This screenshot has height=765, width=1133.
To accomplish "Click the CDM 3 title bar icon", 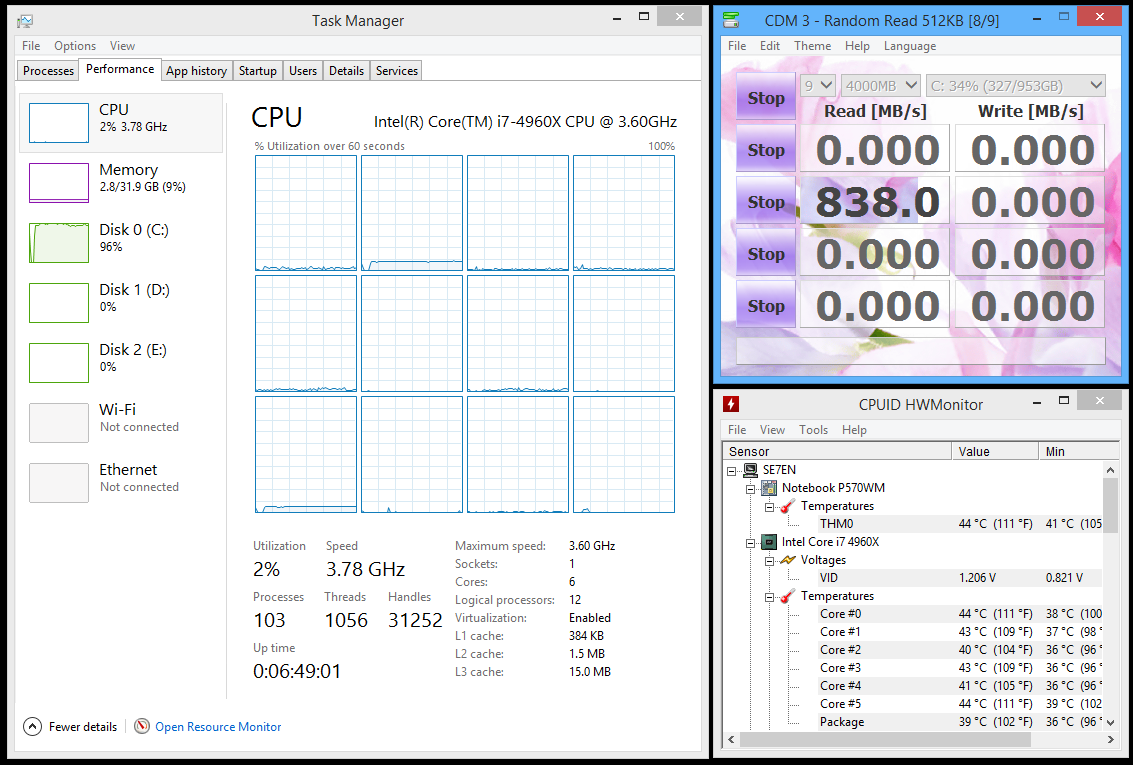I will tap(731, 20).
